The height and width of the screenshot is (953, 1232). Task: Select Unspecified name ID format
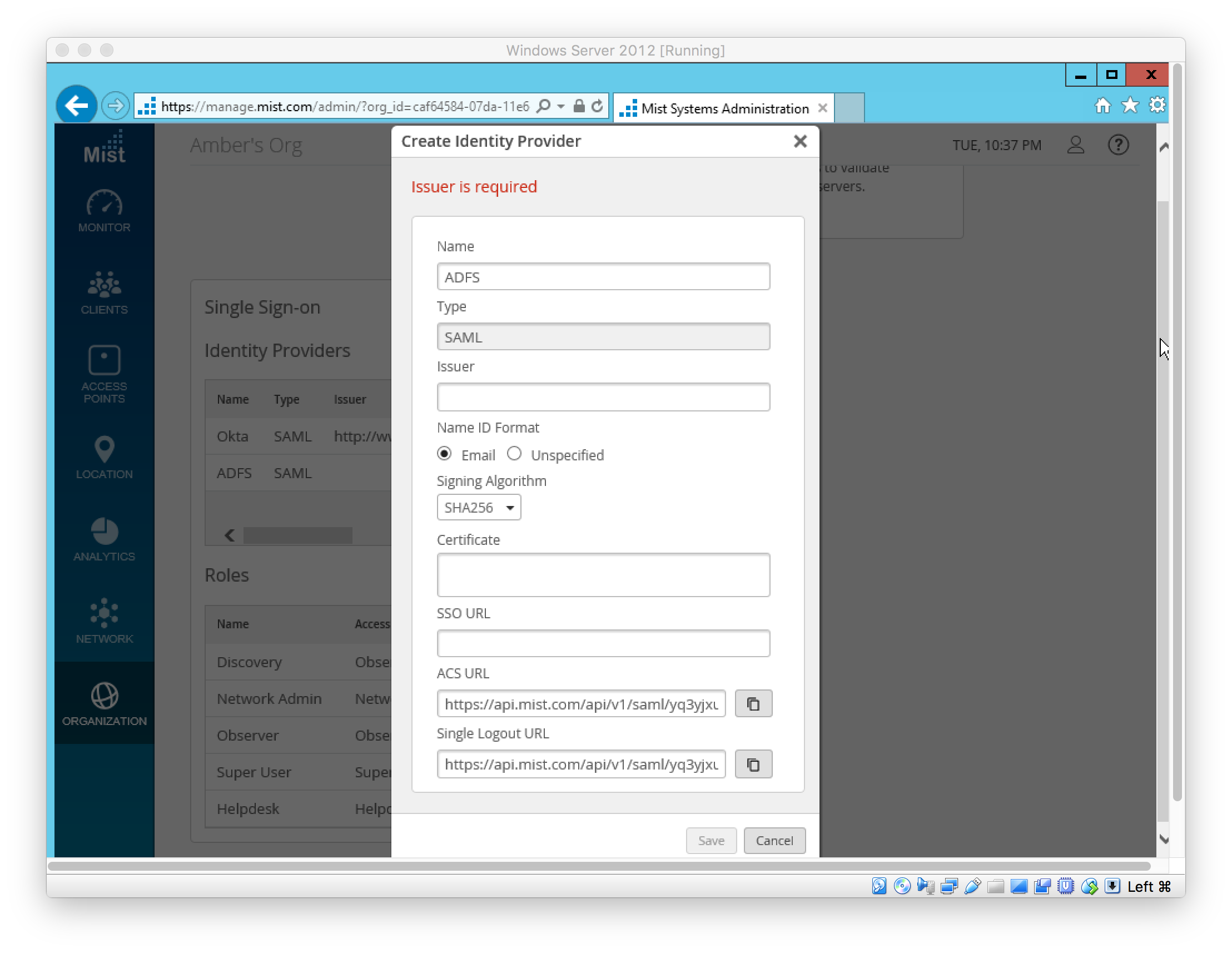point(514,454)
